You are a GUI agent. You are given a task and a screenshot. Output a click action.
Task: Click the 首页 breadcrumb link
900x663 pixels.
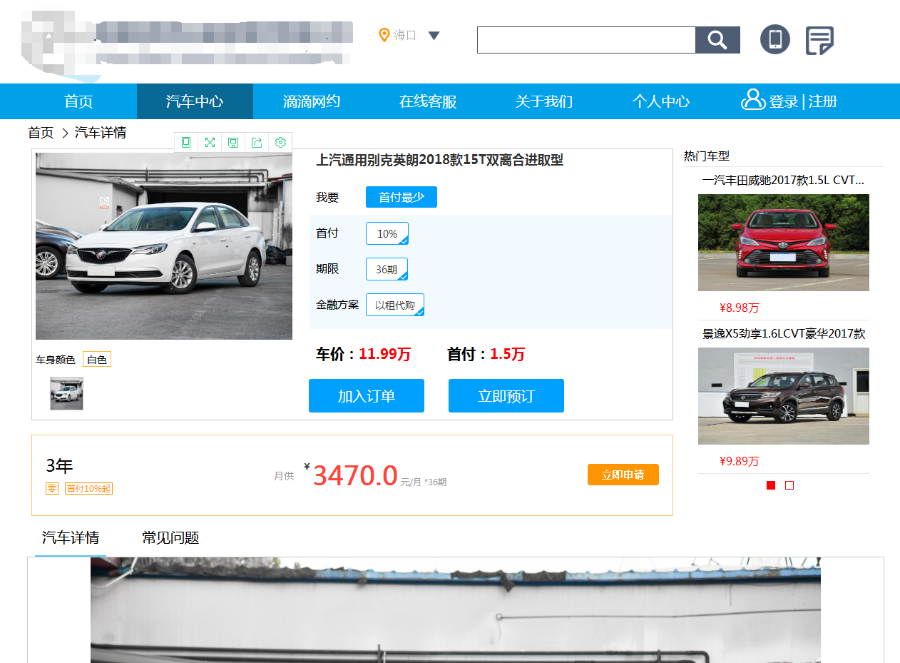[41, 133]
